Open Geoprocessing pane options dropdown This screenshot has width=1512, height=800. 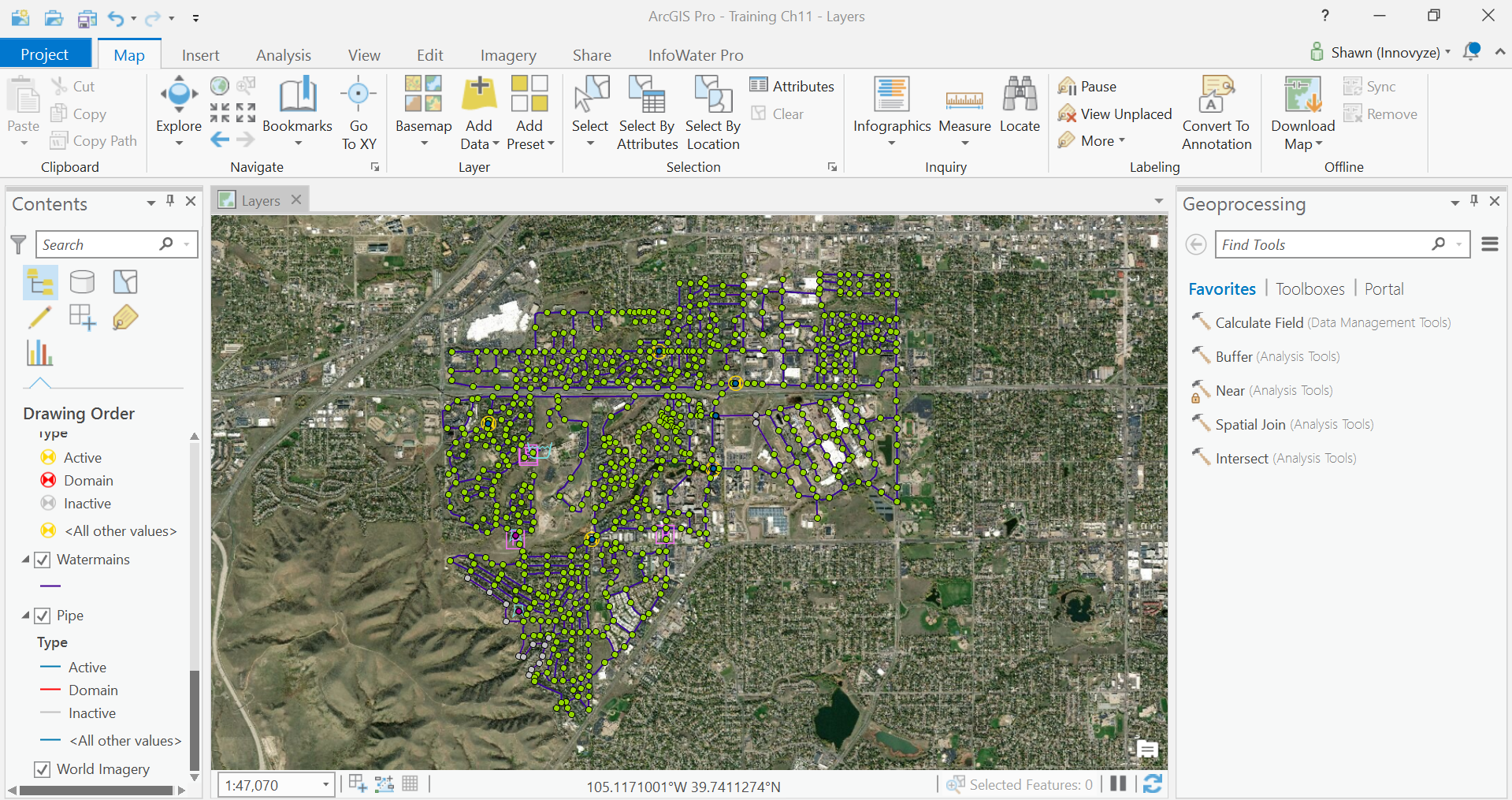pyautogui.click(x=1454, y=203)
